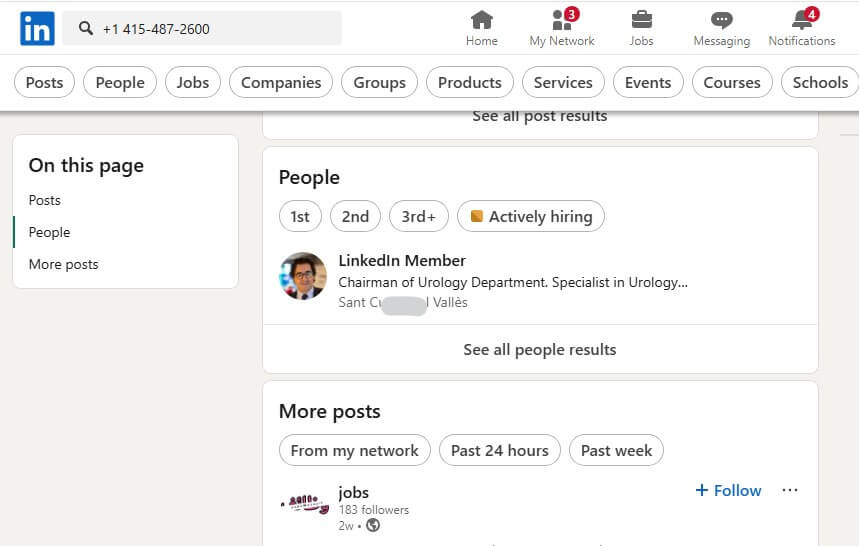
Task: Jump to More posts in sidebar
Action: 64,264
